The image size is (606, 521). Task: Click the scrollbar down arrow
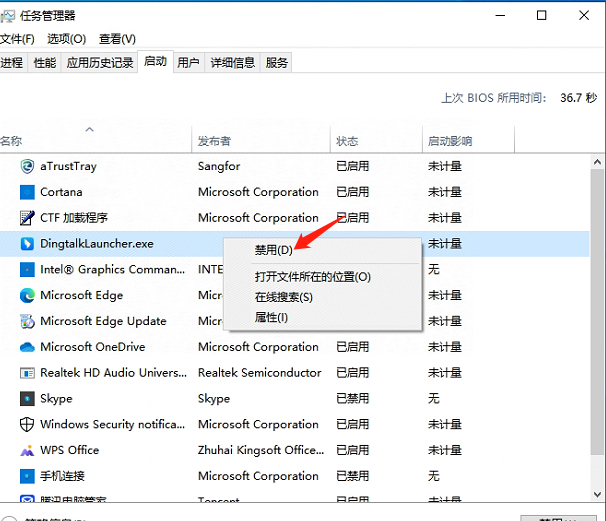pos(597,494)
